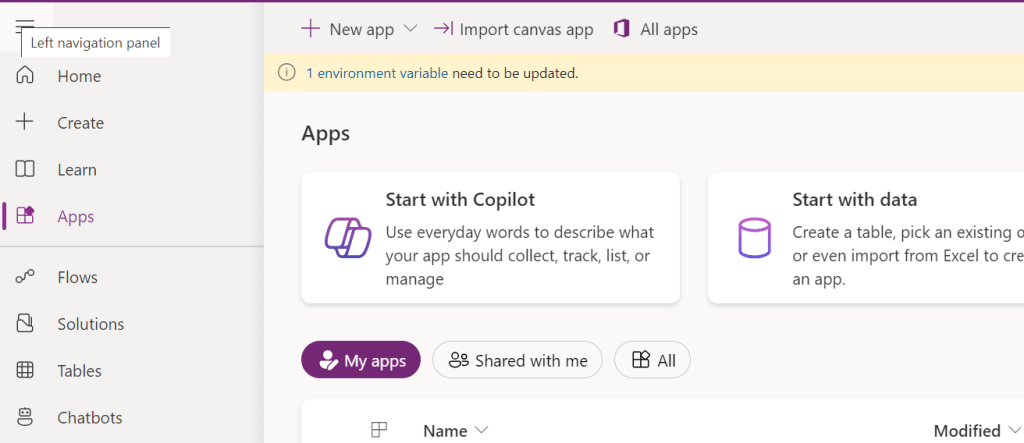The height and width of the screenshot is (443, 1024).
Task: Click the Create plus icon in sidebar
Action: click(25, 122)
